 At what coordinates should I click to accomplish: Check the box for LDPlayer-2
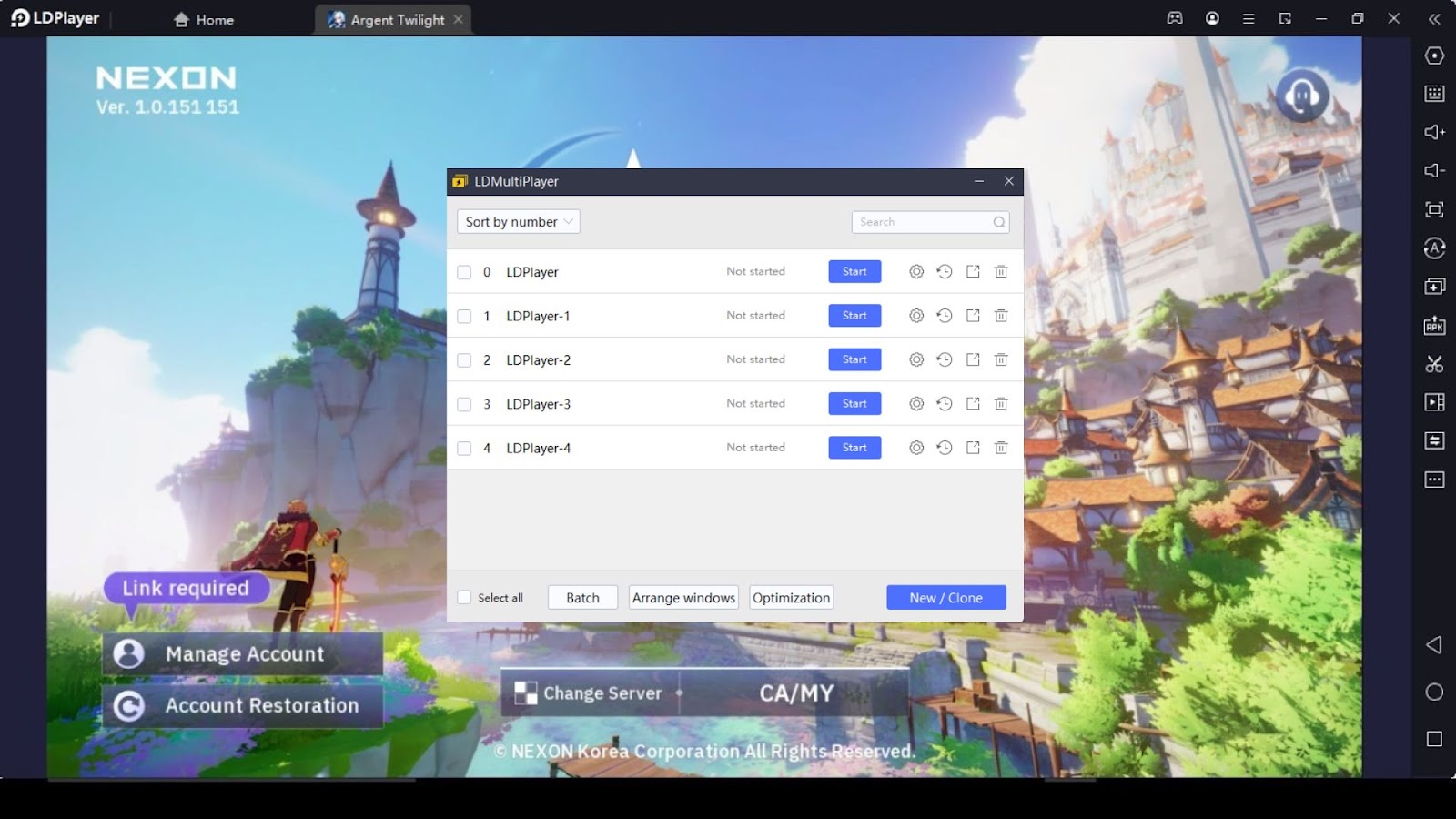coord(464,360)
